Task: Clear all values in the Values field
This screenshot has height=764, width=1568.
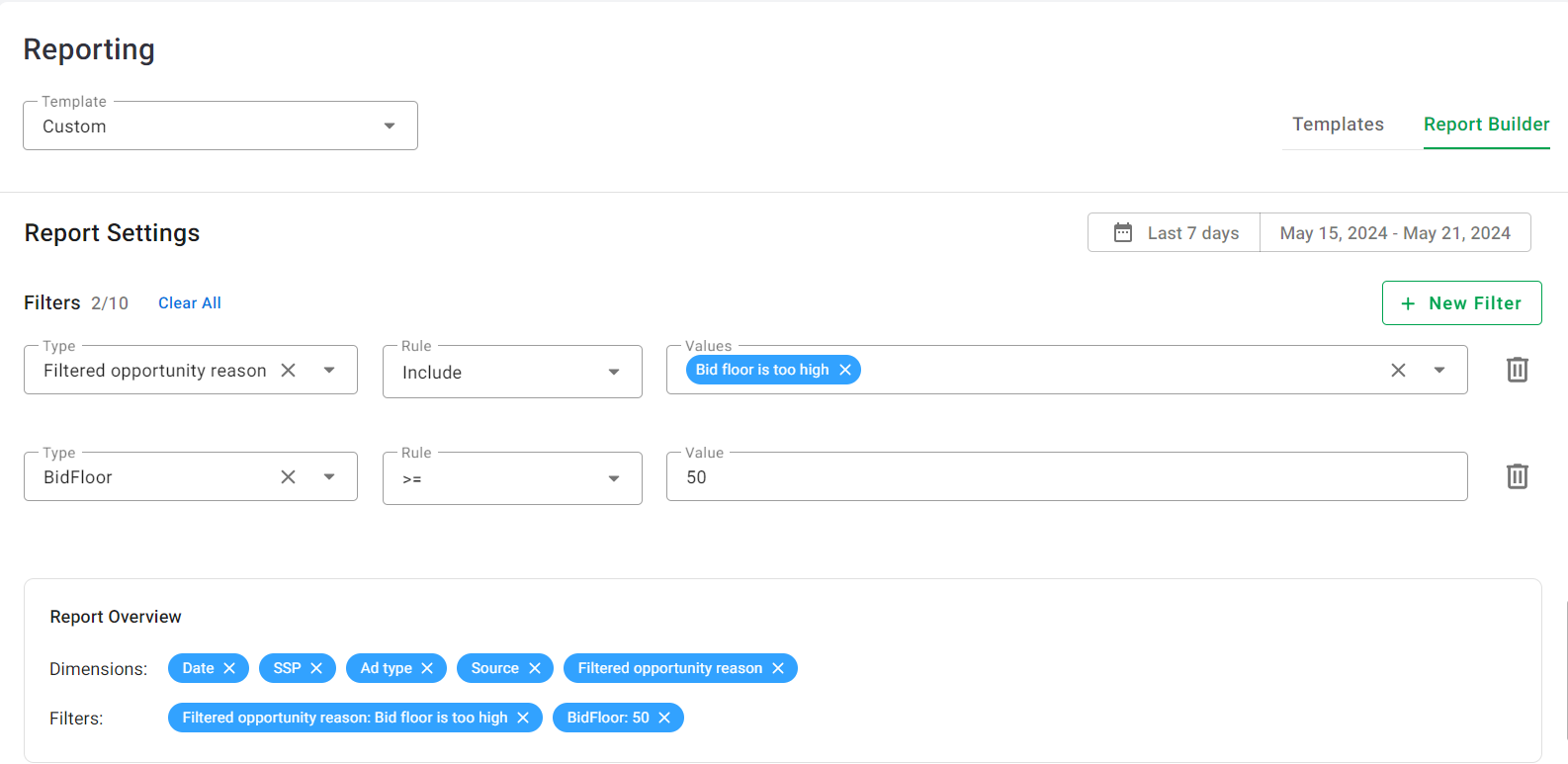Action: 1398,370
